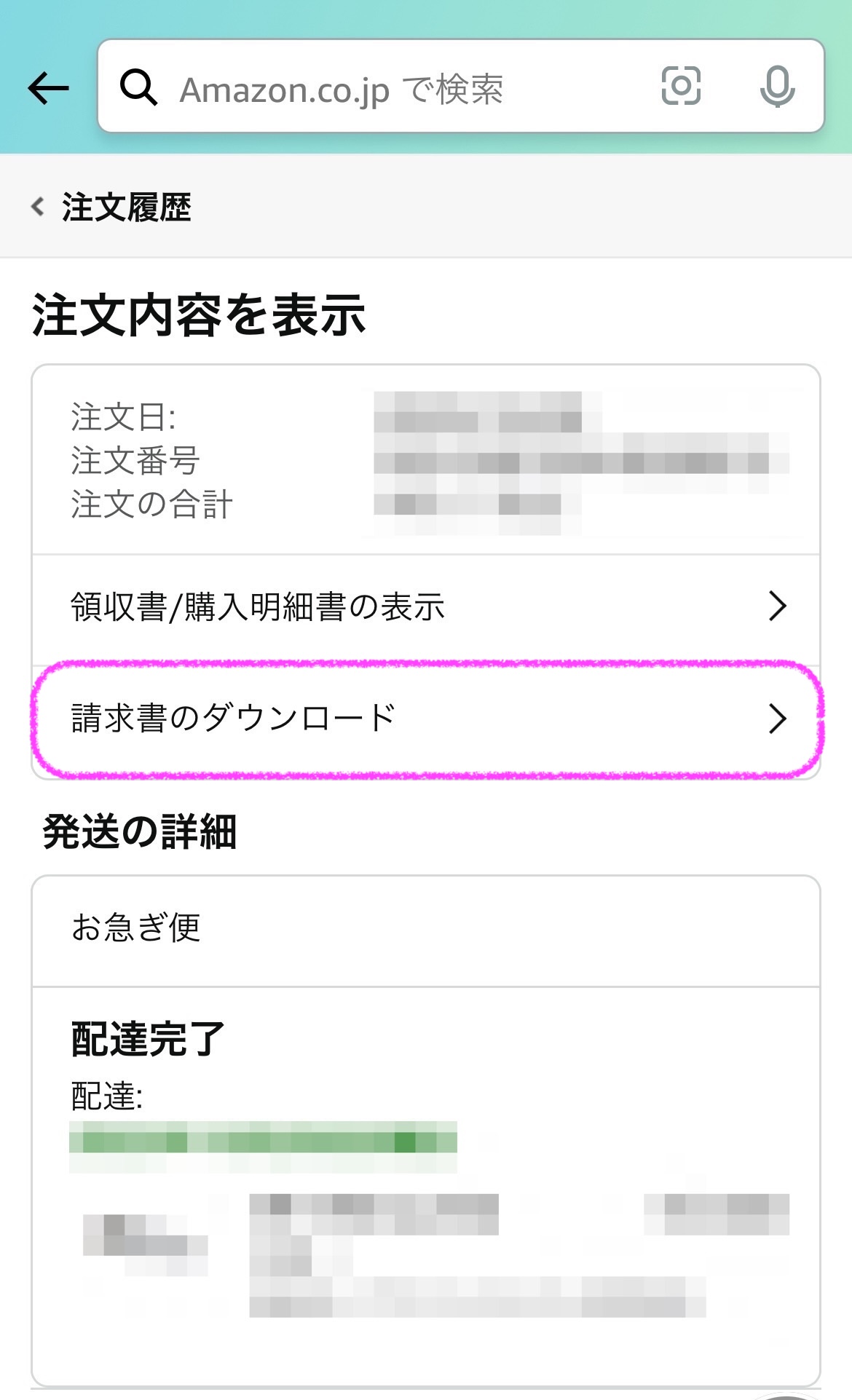Tap the 配達完了 status heading
Screen dimensions: 852x1400
148,1038
